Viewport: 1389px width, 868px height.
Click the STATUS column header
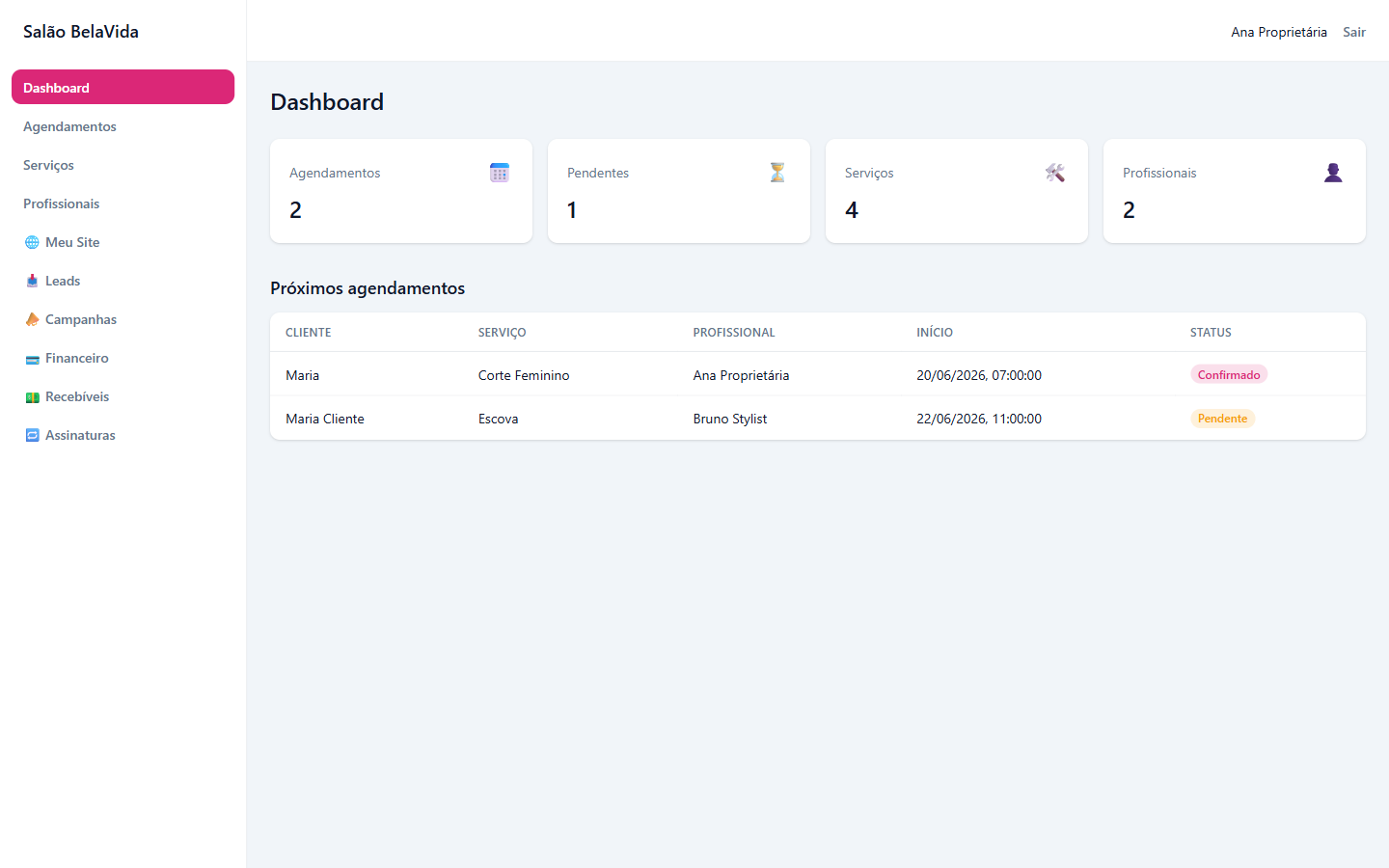[1211, 332]
